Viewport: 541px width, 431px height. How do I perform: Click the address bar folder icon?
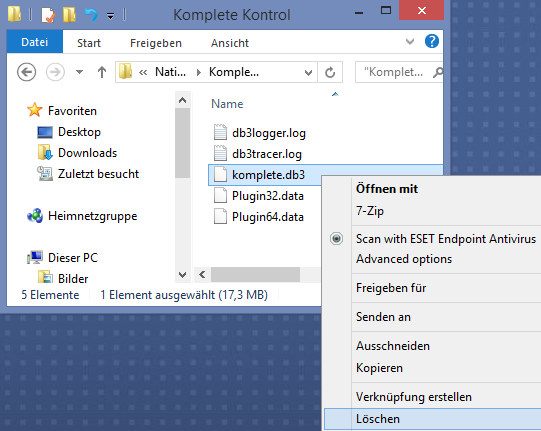click(125, 71)
